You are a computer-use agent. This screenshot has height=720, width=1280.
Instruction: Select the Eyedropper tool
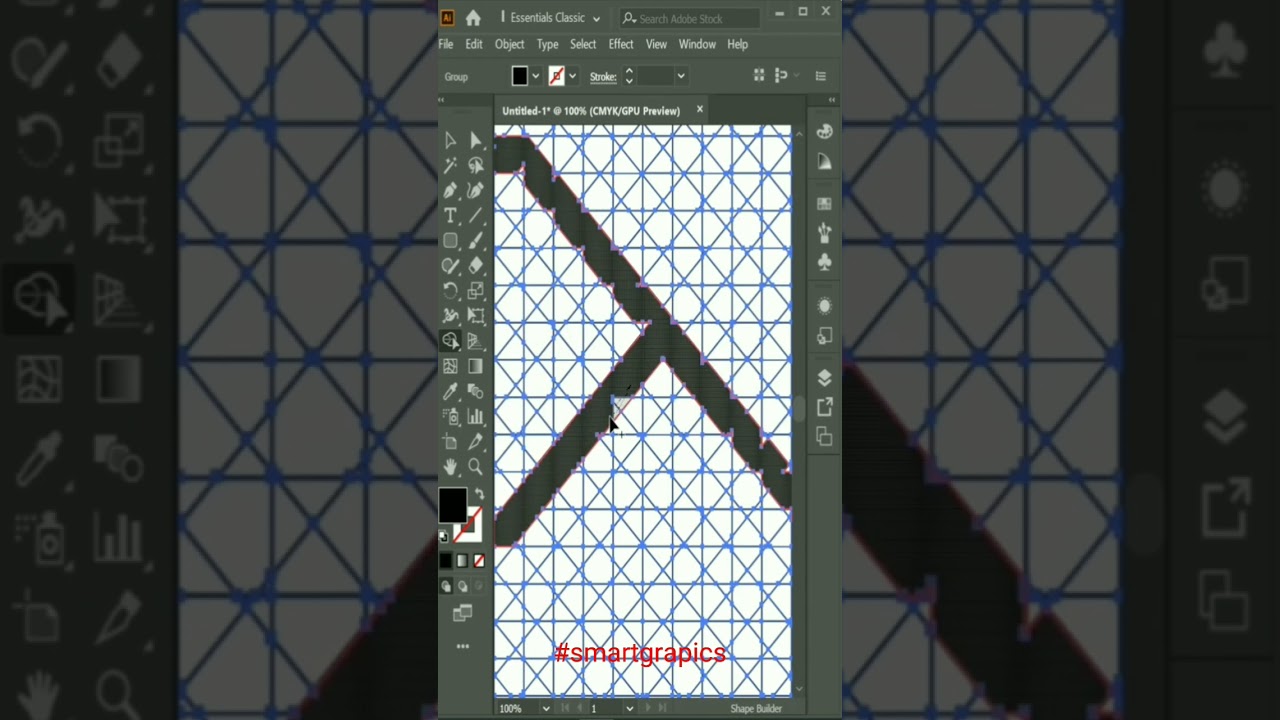(450, 392)
